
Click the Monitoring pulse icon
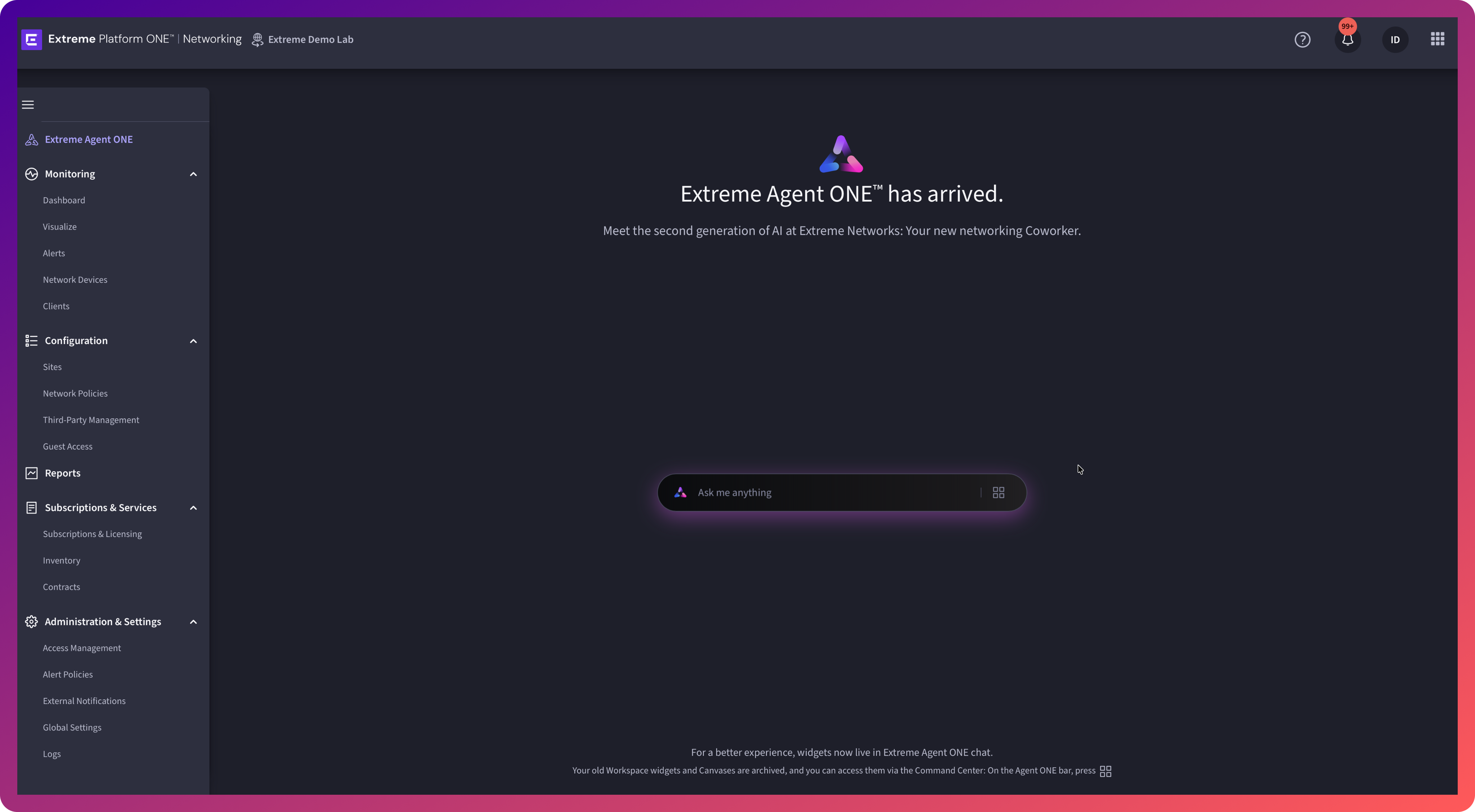31,174
